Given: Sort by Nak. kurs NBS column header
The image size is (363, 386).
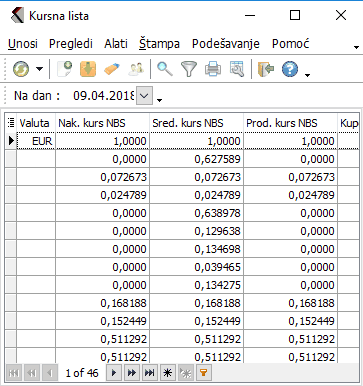Looking at the screenshot, I should pos(102,123).
